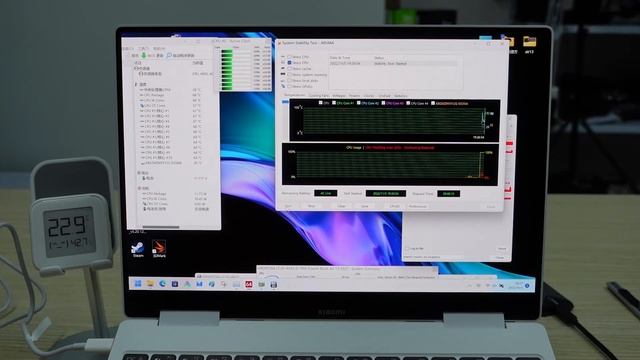Viewport: 640px width, 360px height.
Task: Enable Stress local disks checkbox
Action: point(289,80)
